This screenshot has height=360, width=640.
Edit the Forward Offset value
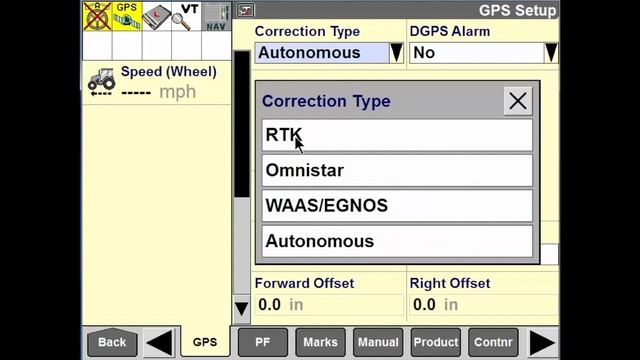click(x=329, y=304)
